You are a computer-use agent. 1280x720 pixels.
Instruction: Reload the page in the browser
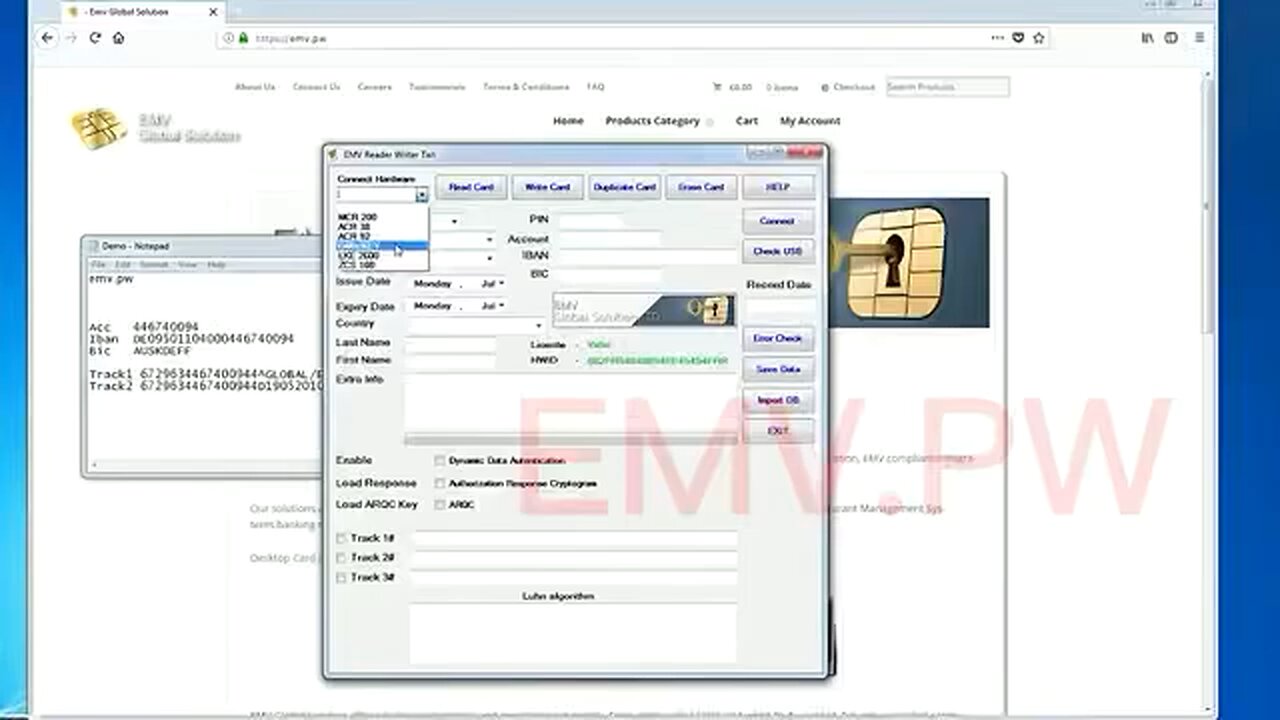click(95, 38)
